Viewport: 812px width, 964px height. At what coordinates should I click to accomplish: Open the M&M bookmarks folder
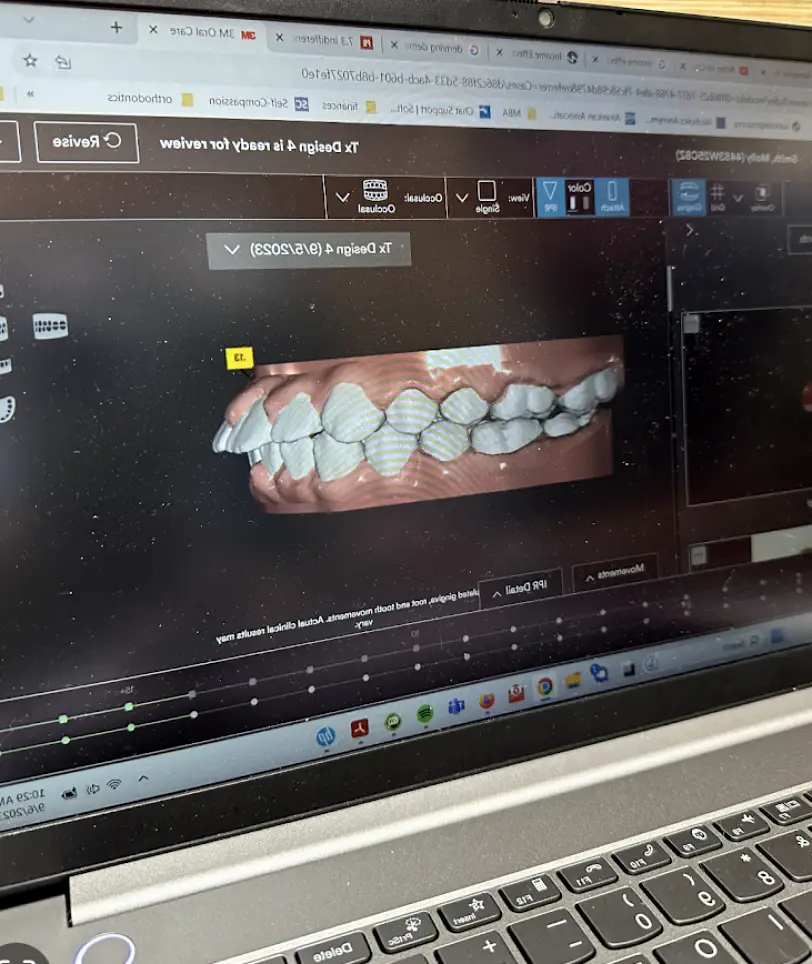pos(519,113)
